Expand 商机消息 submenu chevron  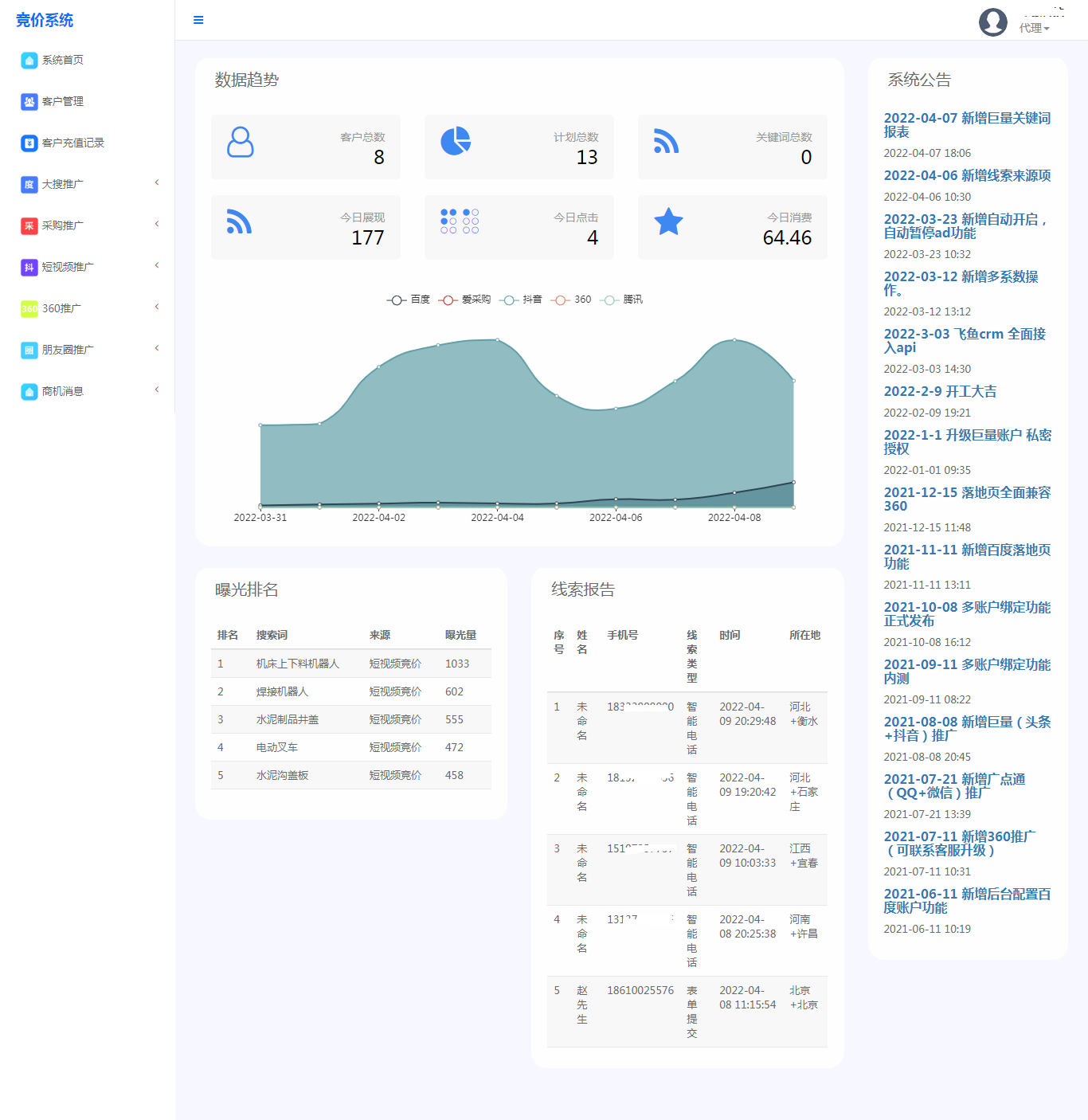[157, 390]
